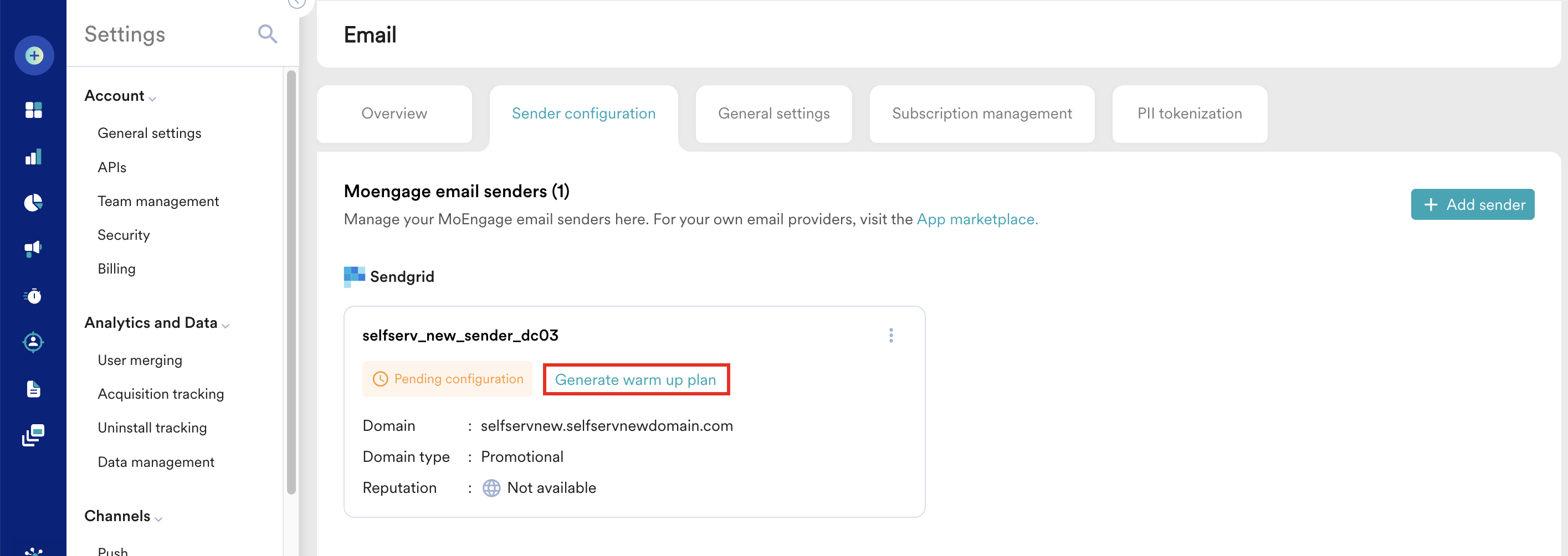Open the App marketplace link
The width and height of the screenshot is (1568, 556).
point(977,219)
